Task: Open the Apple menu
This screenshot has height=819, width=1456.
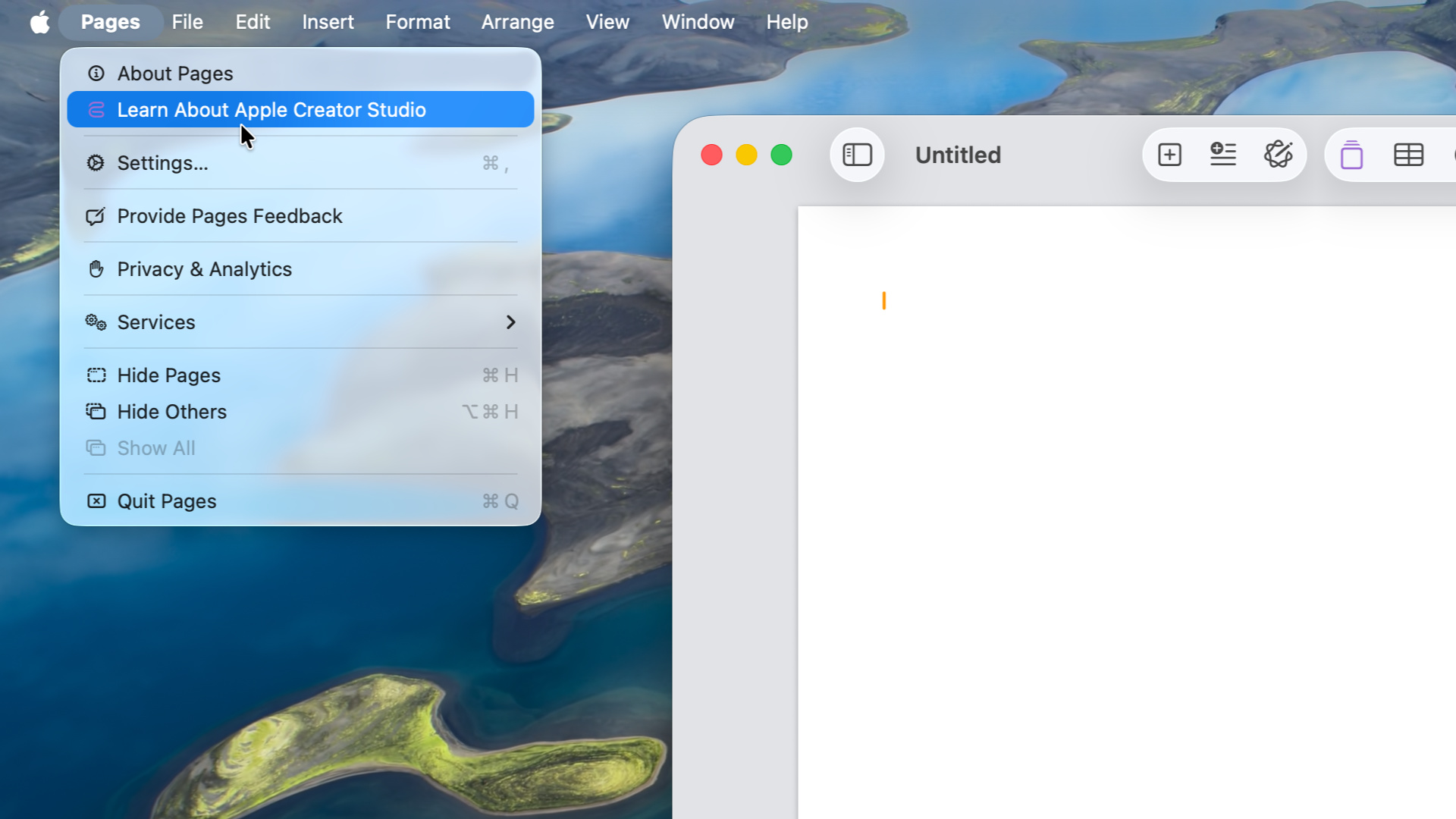Action: pos(39,22)
